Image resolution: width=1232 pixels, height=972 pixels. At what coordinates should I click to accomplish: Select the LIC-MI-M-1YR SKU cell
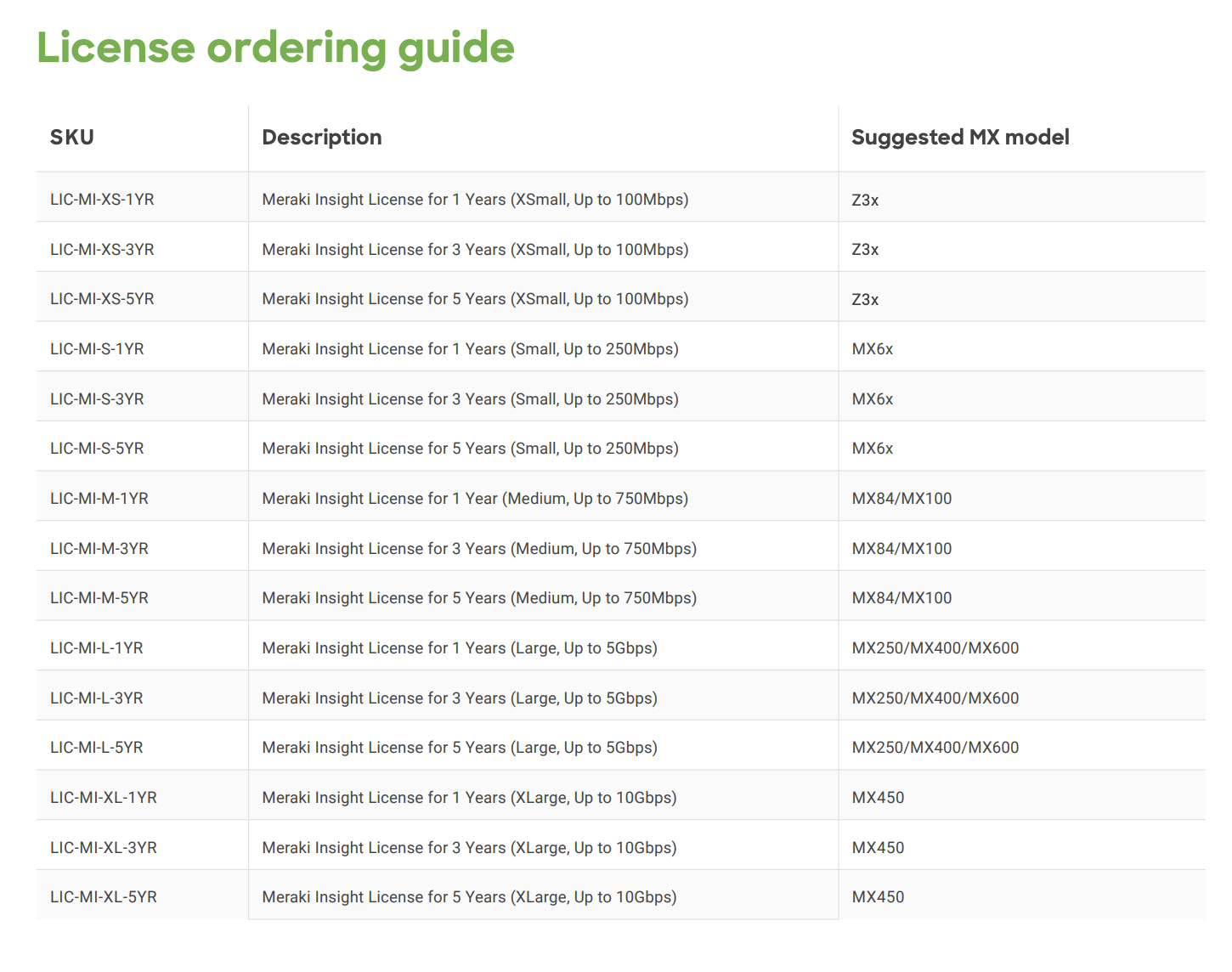click(98, 498)
